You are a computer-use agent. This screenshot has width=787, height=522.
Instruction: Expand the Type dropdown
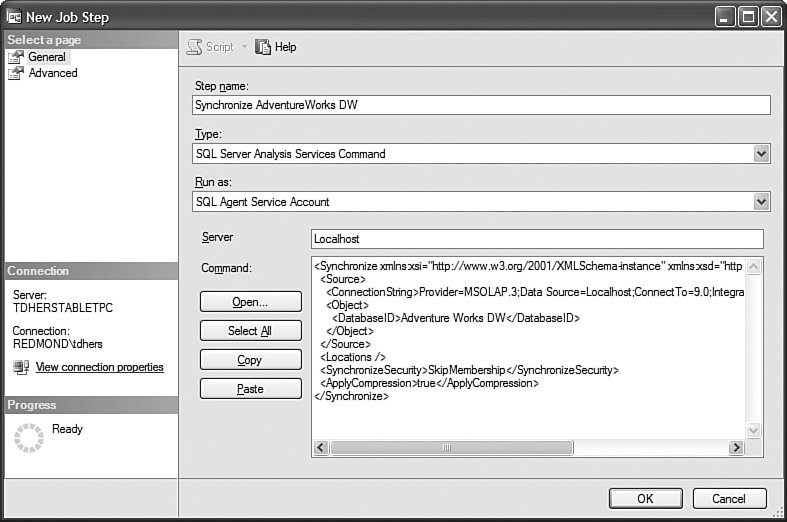point(761,154)
